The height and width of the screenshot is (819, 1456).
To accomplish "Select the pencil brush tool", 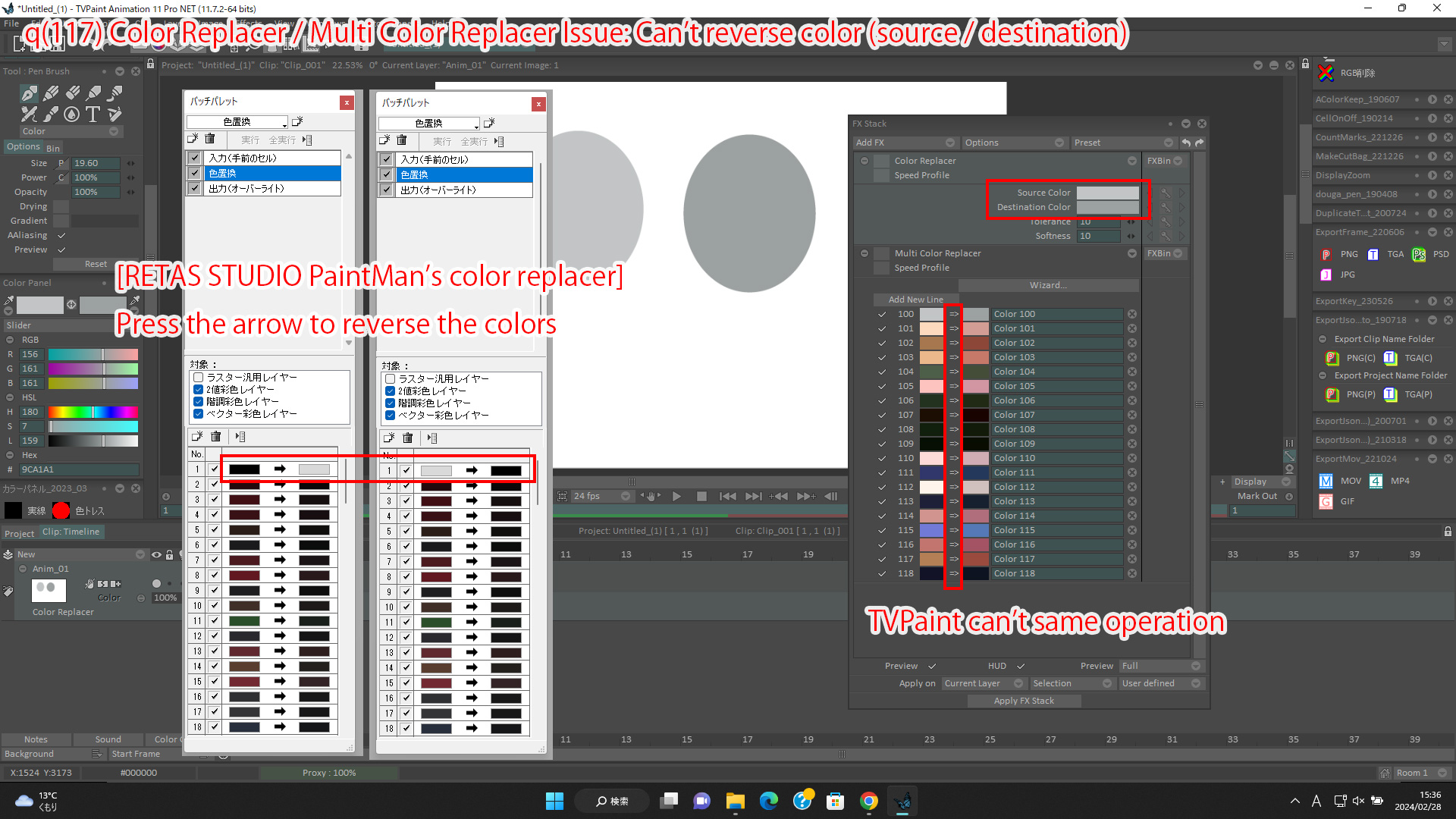I will 51,93.
